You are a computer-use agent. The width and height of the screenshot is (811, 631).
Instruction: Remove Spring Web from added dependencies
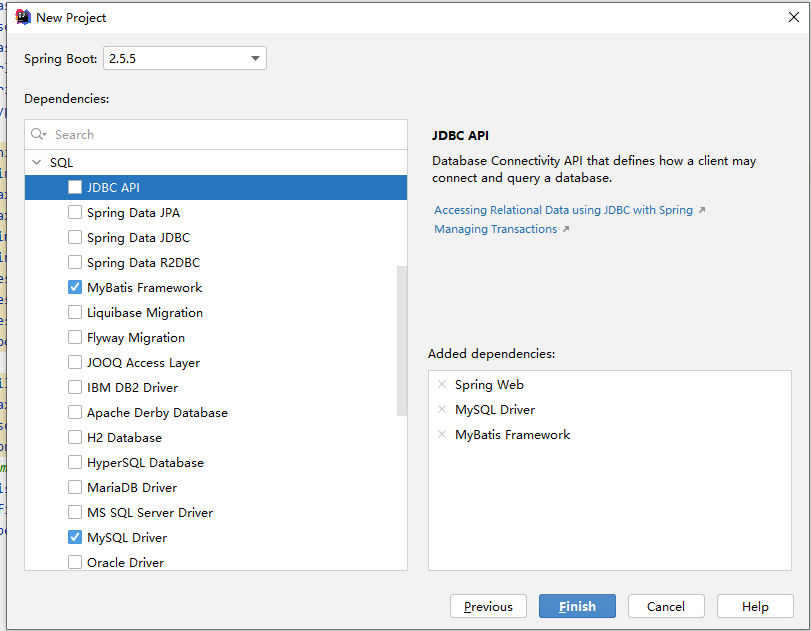[x=442, y=384]
